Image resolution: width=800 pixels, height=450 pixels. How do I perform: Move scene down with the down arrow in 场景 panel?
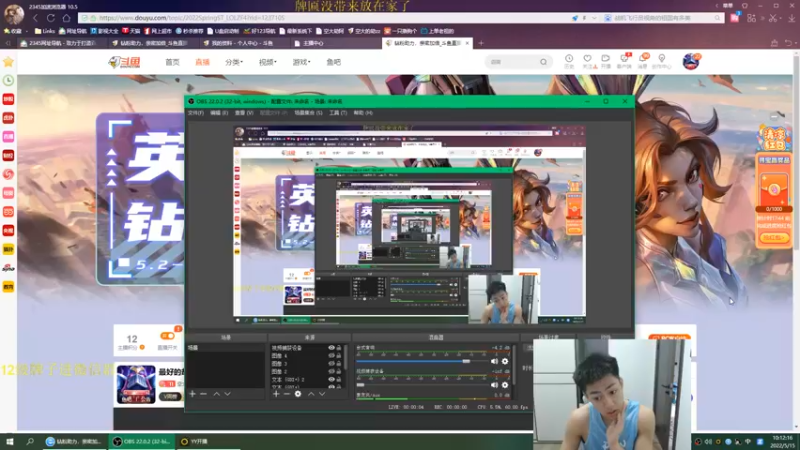228,394
